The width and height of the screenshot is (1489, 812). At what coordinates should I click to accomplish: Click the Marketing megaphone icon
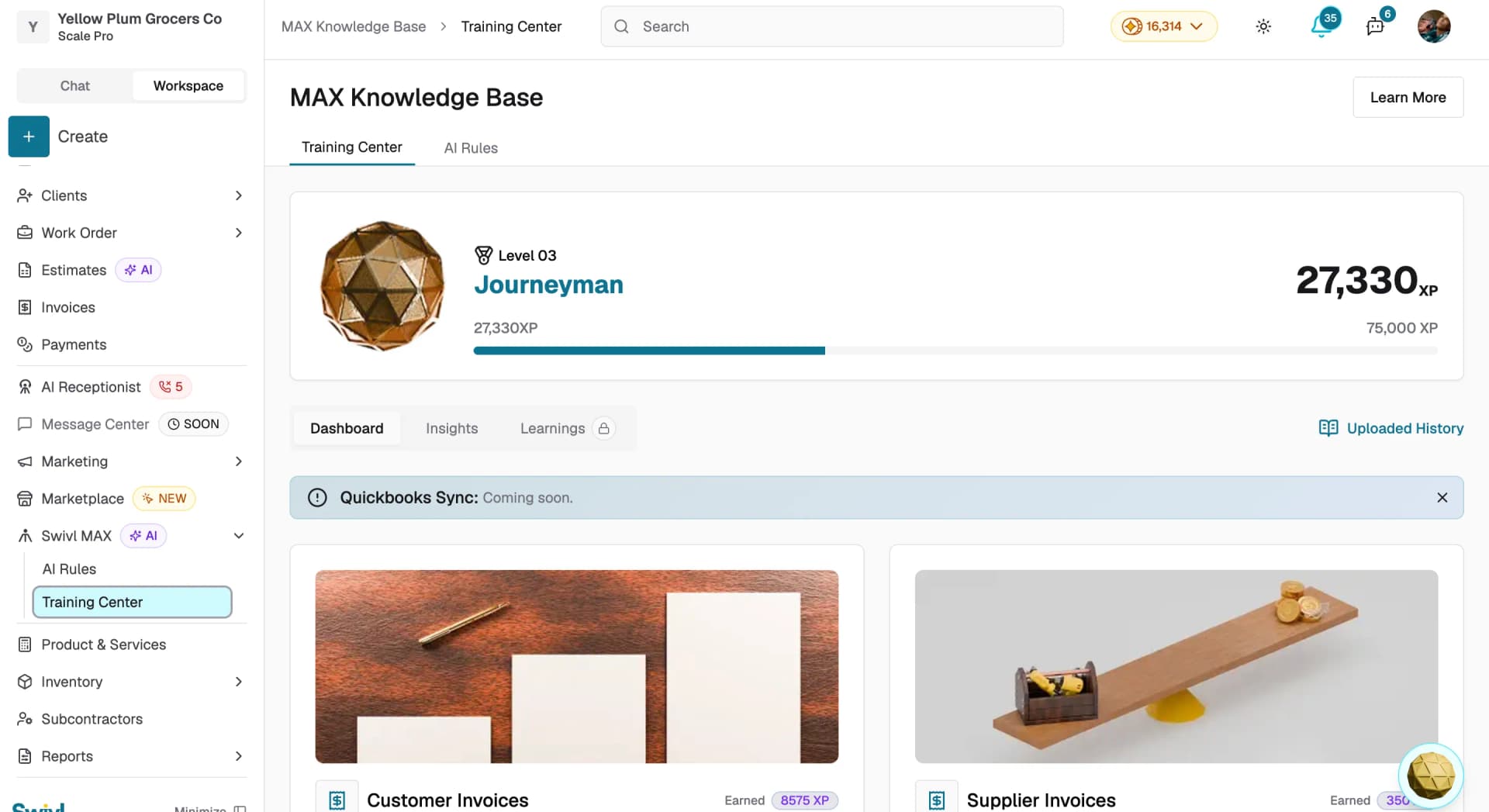click(25, 461)
